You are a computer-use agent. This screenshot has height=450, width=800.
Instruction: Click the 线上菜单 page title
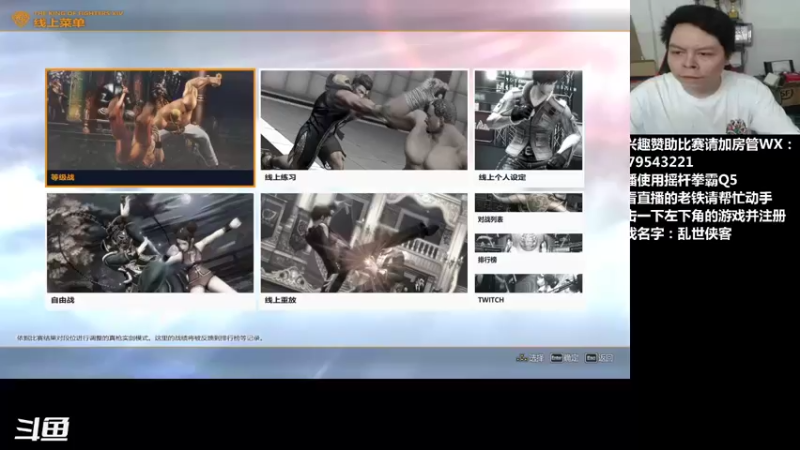coord(59,22)
